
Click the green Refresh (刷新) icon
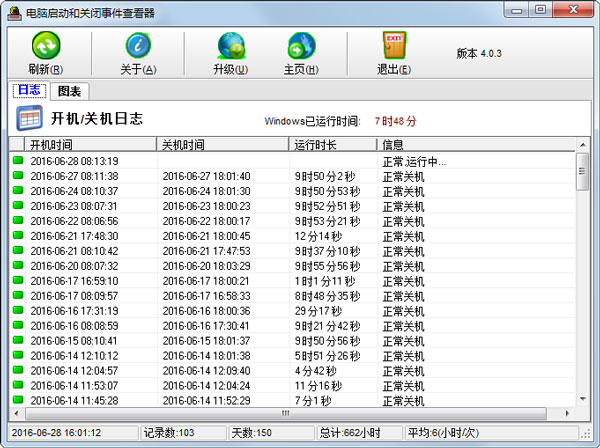pyautogui.click(x=46, y=47)
